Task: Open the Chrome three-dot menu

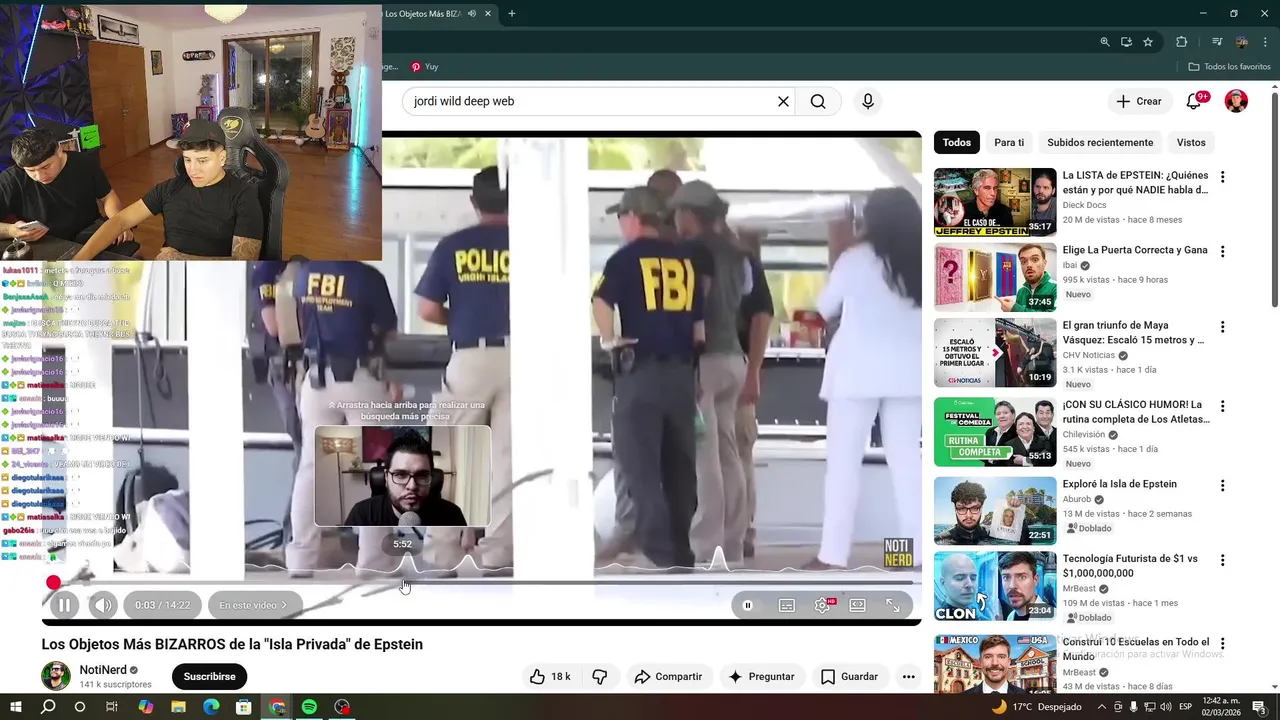Action: coord(1265,42)
